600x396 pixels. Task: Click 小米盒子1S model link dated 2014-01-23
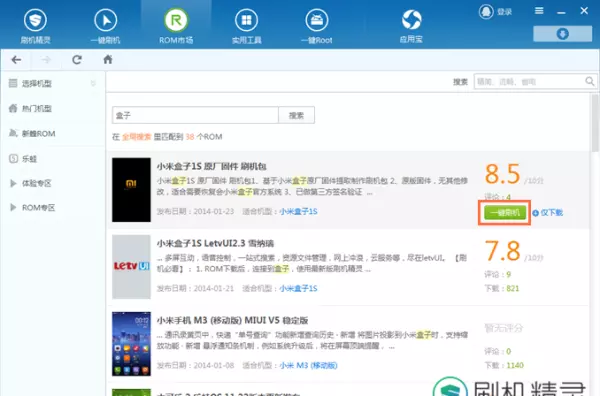click(x=298, y=212)
